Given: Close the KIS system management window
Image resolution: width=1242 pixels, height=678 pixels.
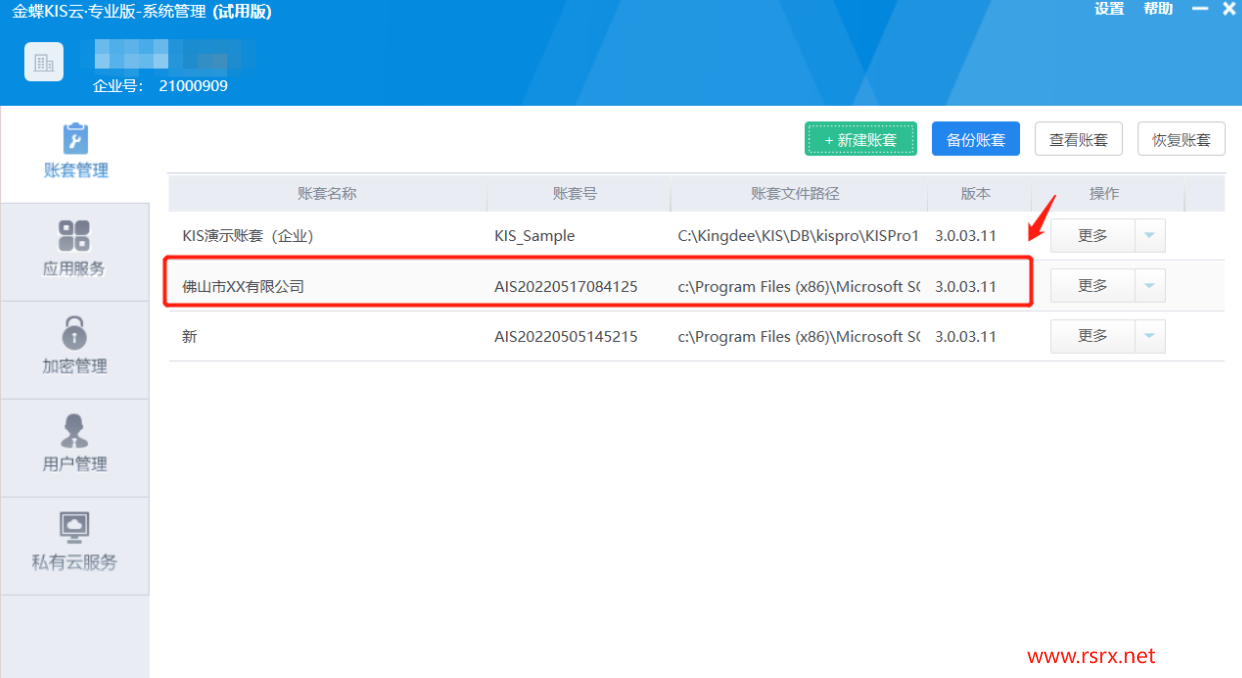Looking at the screenshot, I should click(x=1229, y=9).
